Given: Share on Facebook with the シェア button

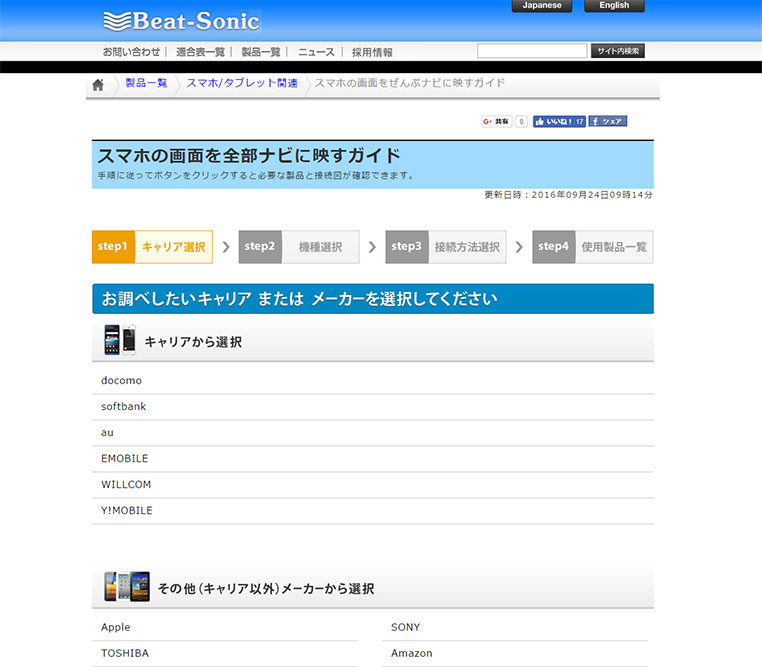Looking at the screenshot, I should coord(607,121).
